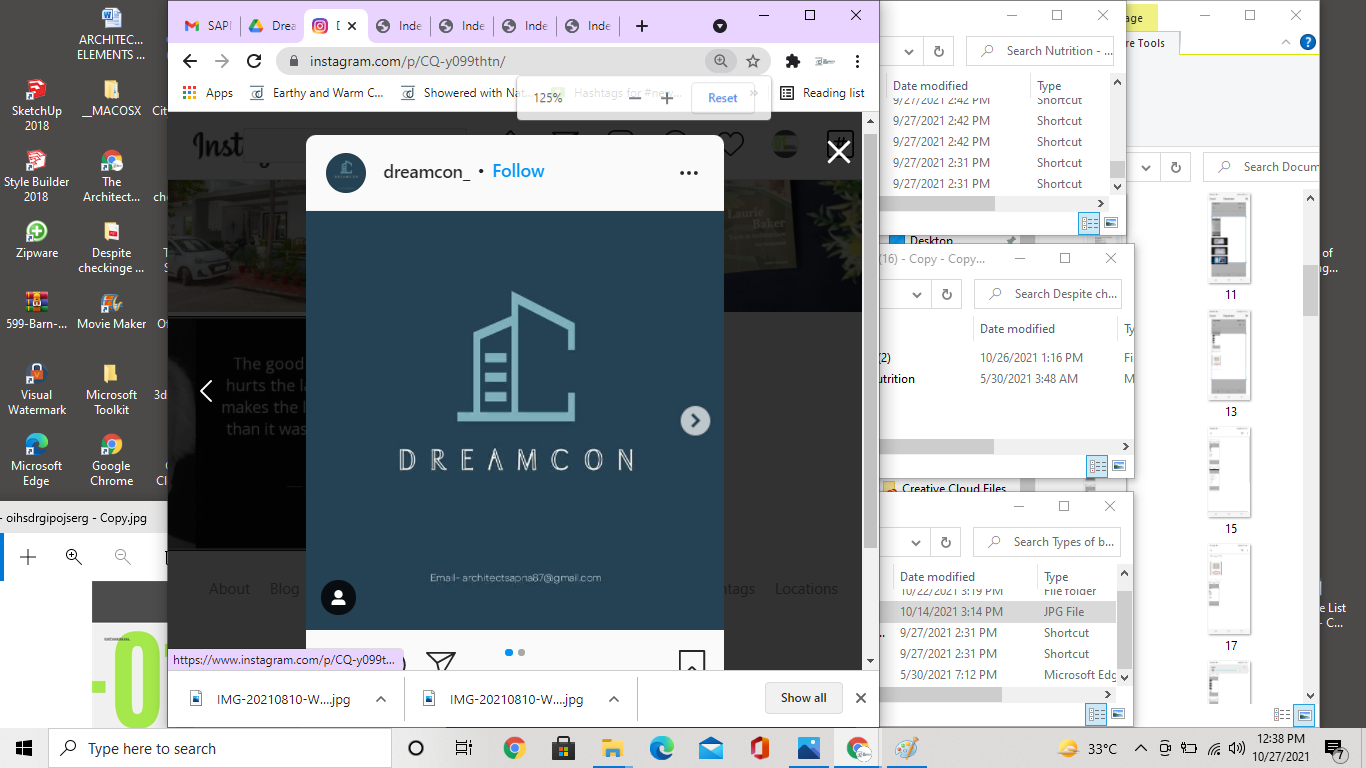Switch to the Gmail tab
Image resolution: width=1366 pixels, height=768 pixels.
(207, 26)
